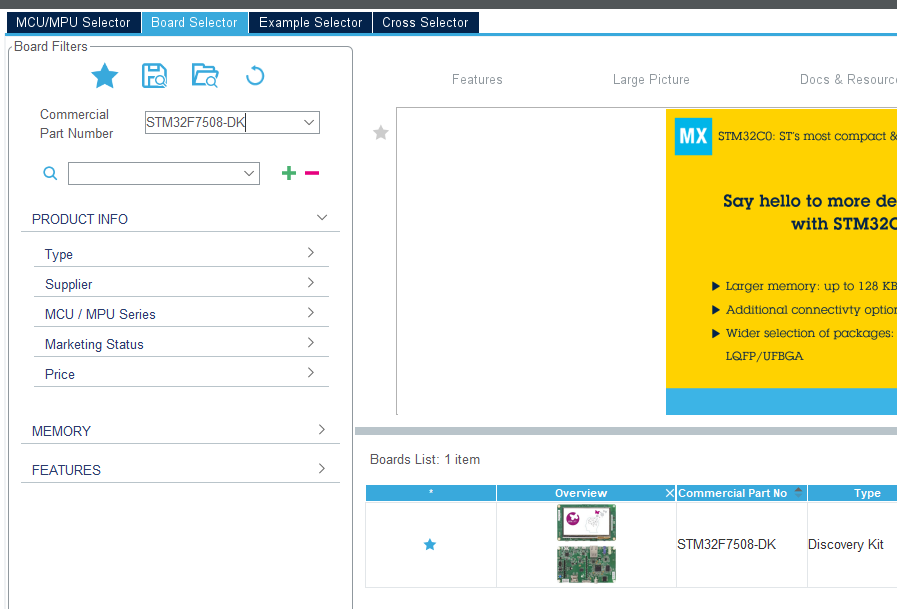Toggle the gray favorite star beside the preview

tap(381, 133)
